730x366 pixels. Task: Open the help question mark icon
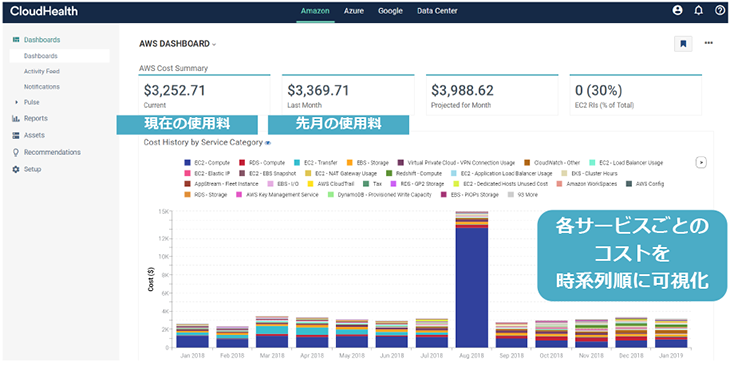pyautogui.click(x=719, y=11)
